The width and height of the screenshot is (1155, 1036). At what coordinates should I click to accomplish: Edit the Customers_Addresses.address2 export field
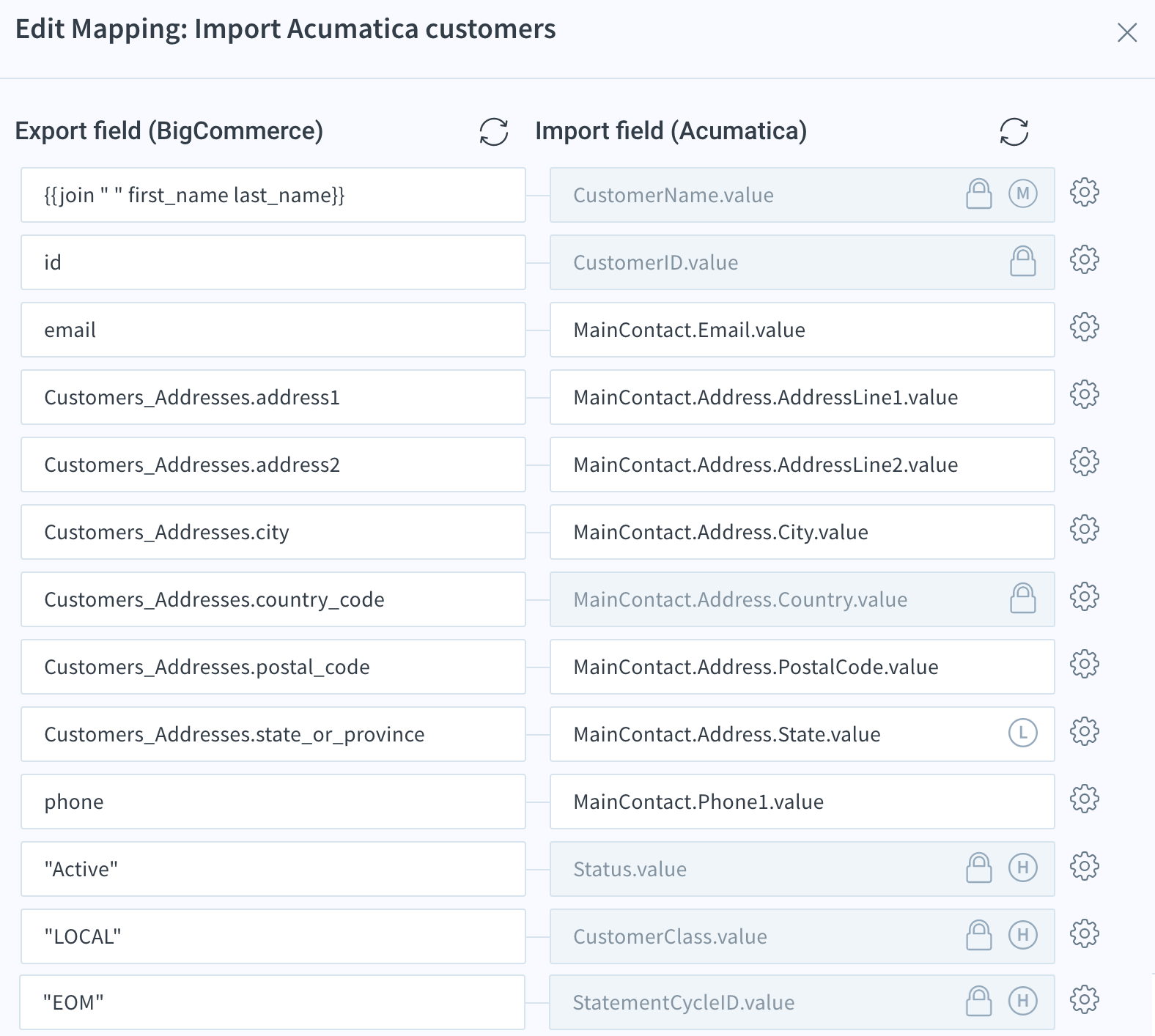pyautogui.click(x=273, y=465)
